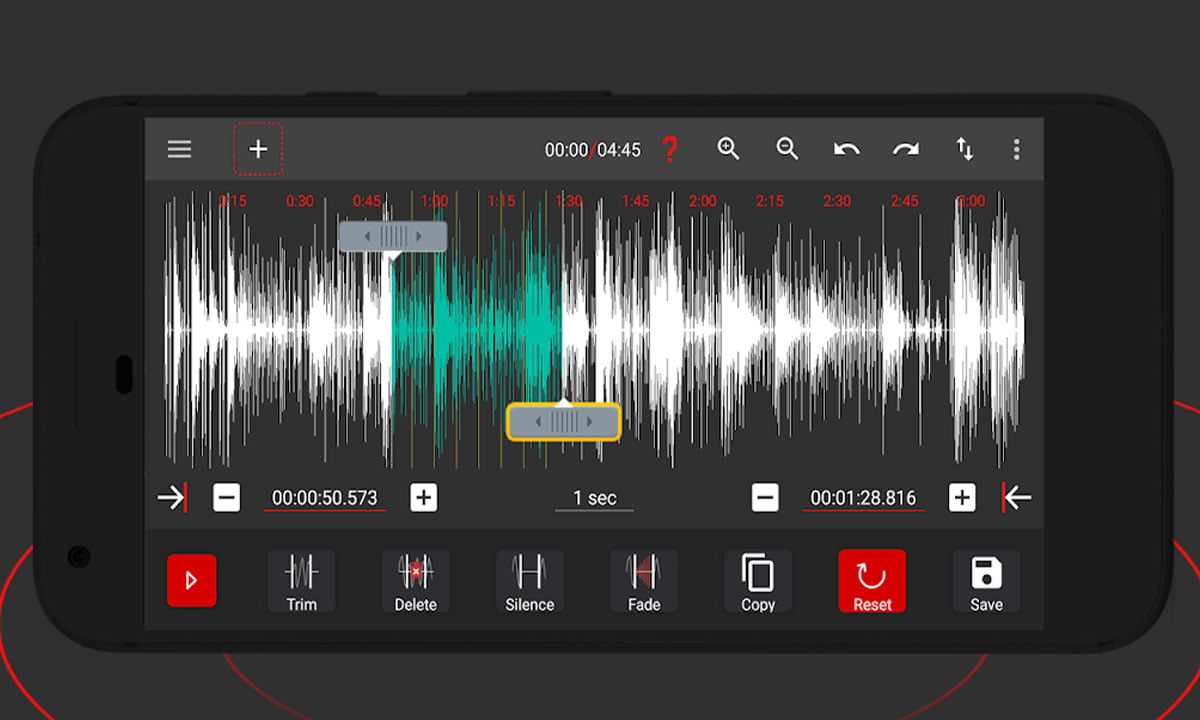This screenshot has height=720, width=1200.
Task: Redo the last undone edit
Action: (x=905, y=150)
